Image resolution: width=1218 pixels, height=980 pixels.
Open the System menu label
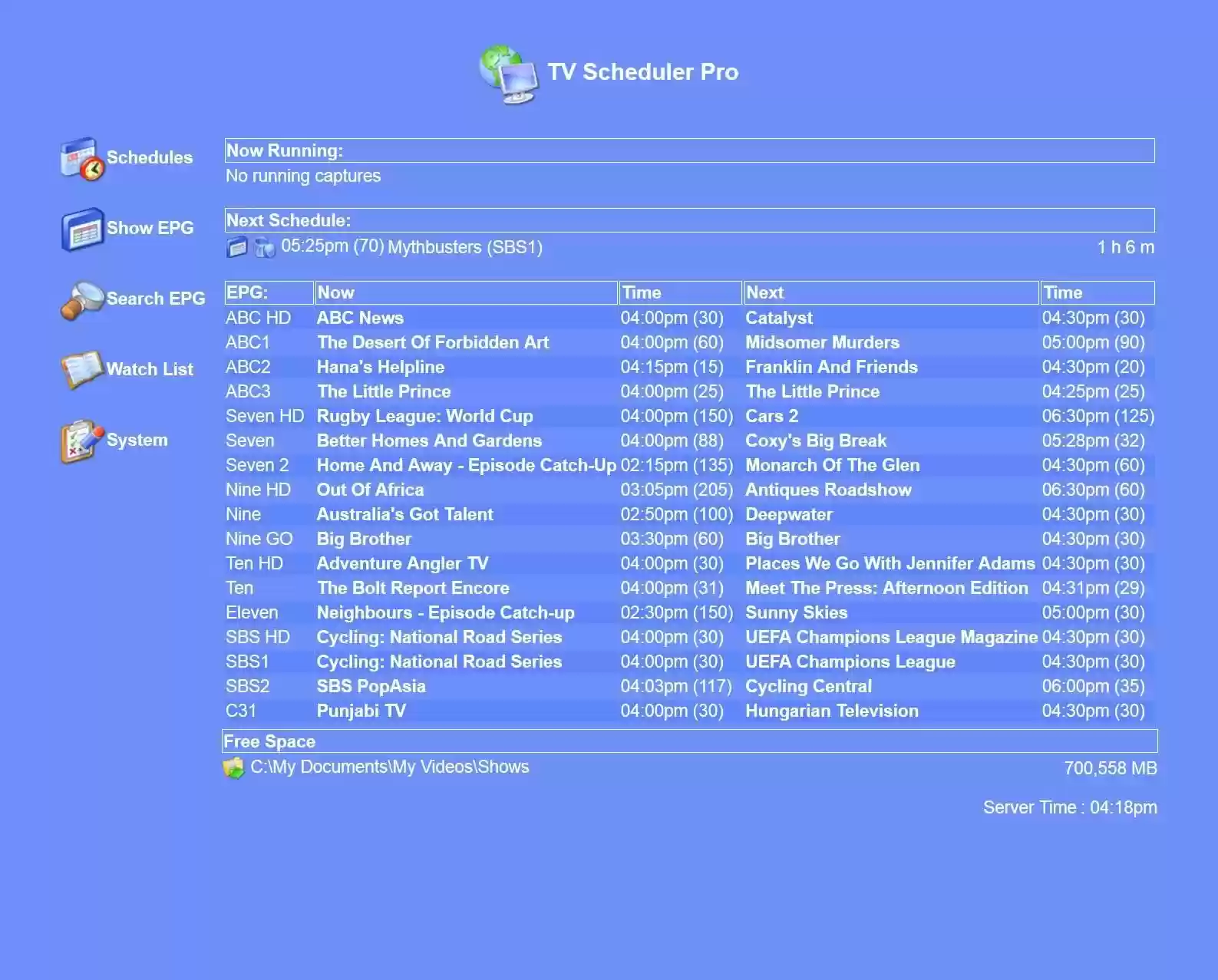point(137,440)
